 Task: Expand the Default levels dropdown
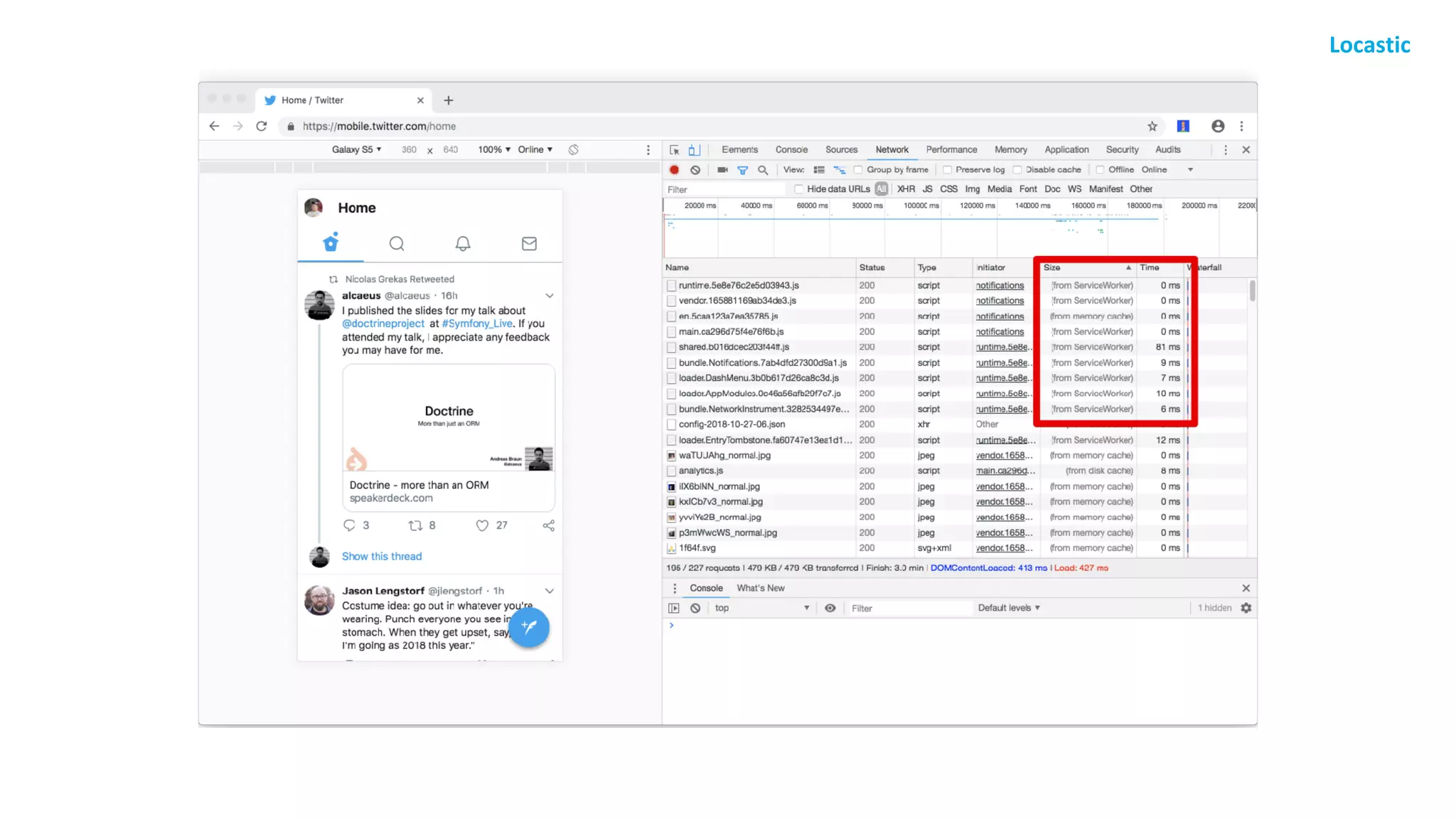click(1009, 608)
